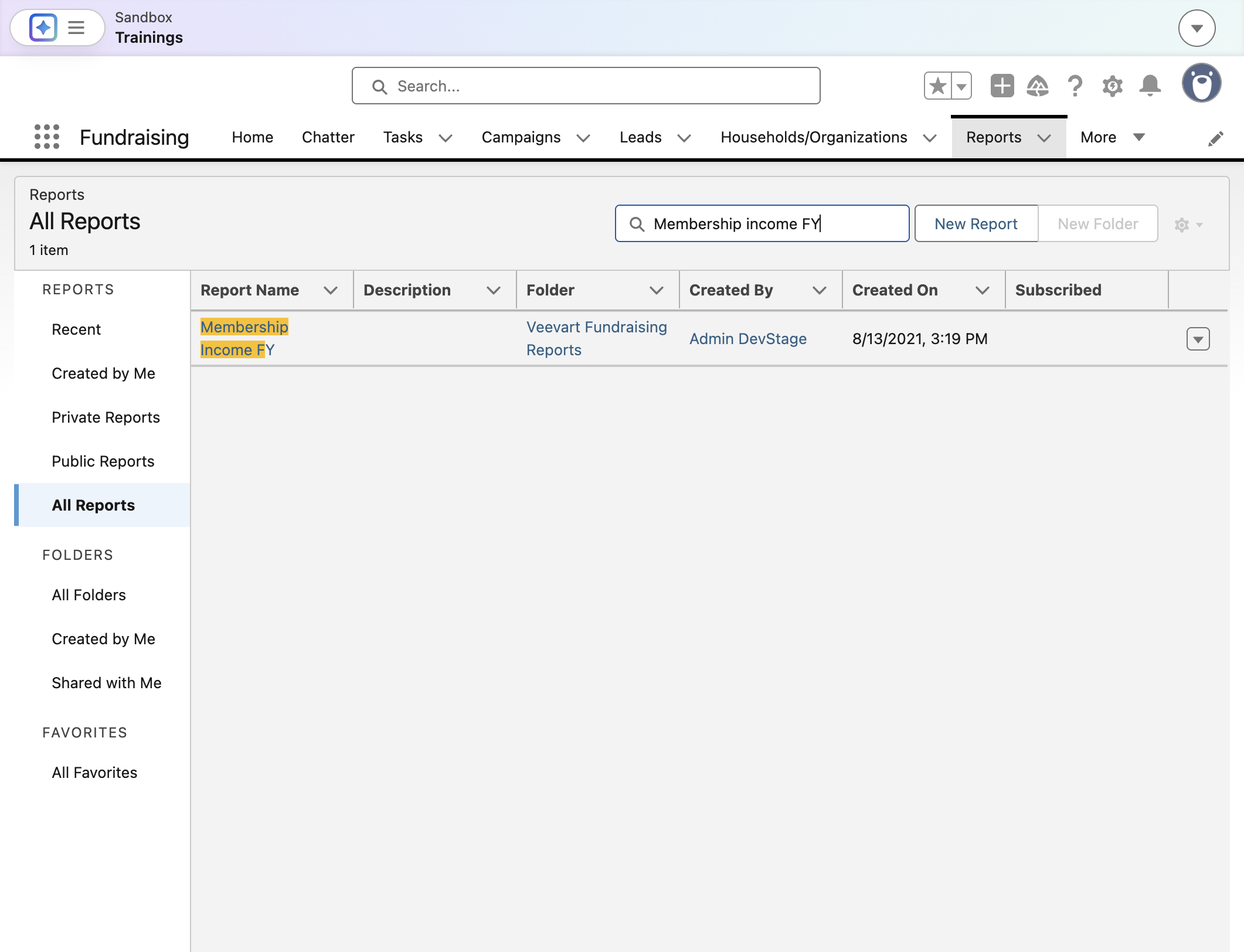The height and width of the screenshot is (952, 1244).
Task: Click the sandbox hamburger menu icon
Action: coord(76,28)
